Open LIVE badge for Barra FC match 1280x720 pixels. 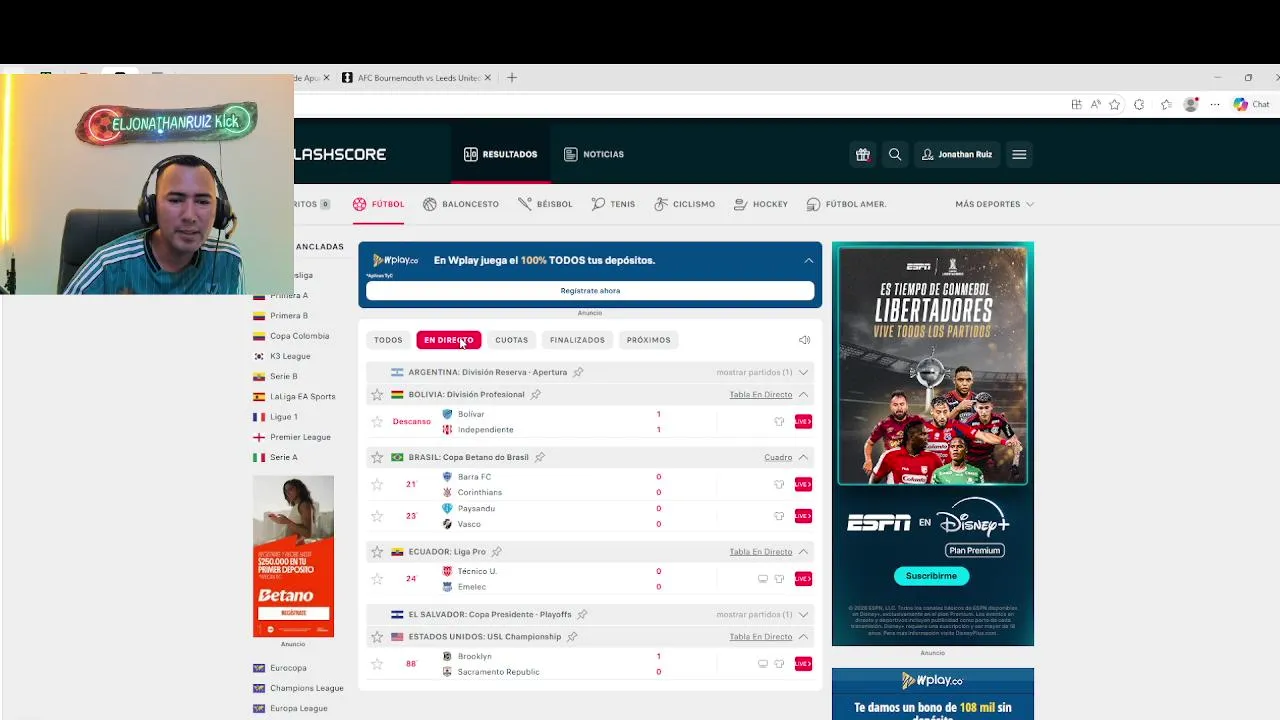(x=803, y=484)
